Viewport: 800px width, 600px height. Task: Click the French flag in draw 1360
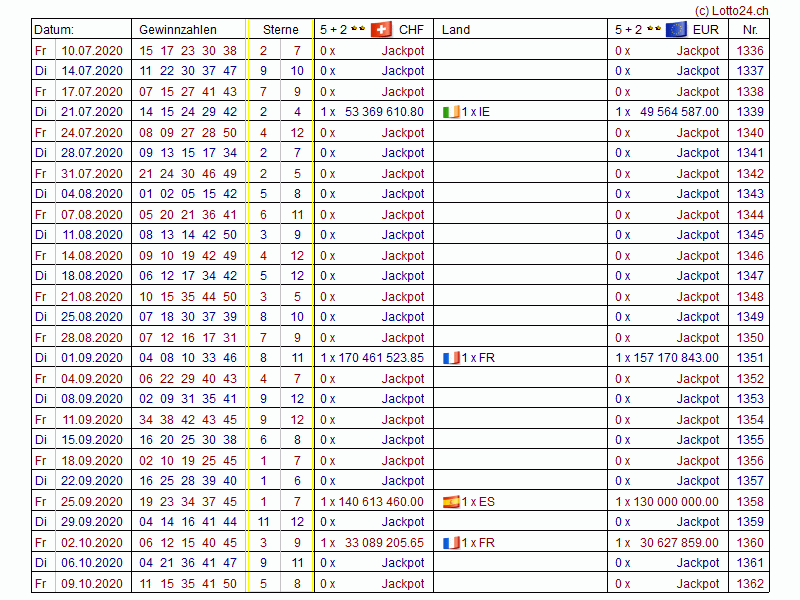pyautogui.click(x=451, y=543)
